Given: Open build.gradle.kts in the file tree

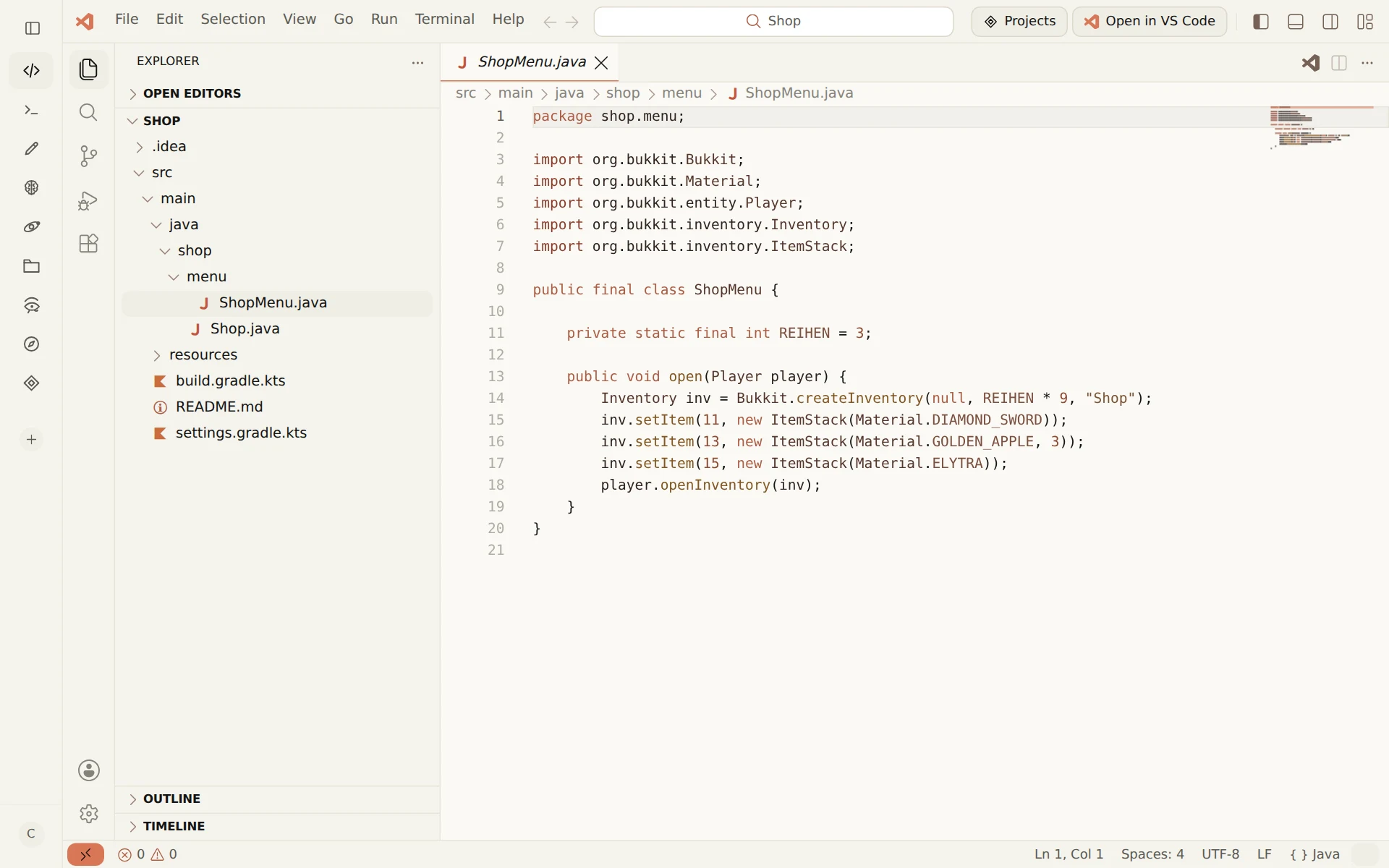Looking at the screenshot, I should (277, 380).
